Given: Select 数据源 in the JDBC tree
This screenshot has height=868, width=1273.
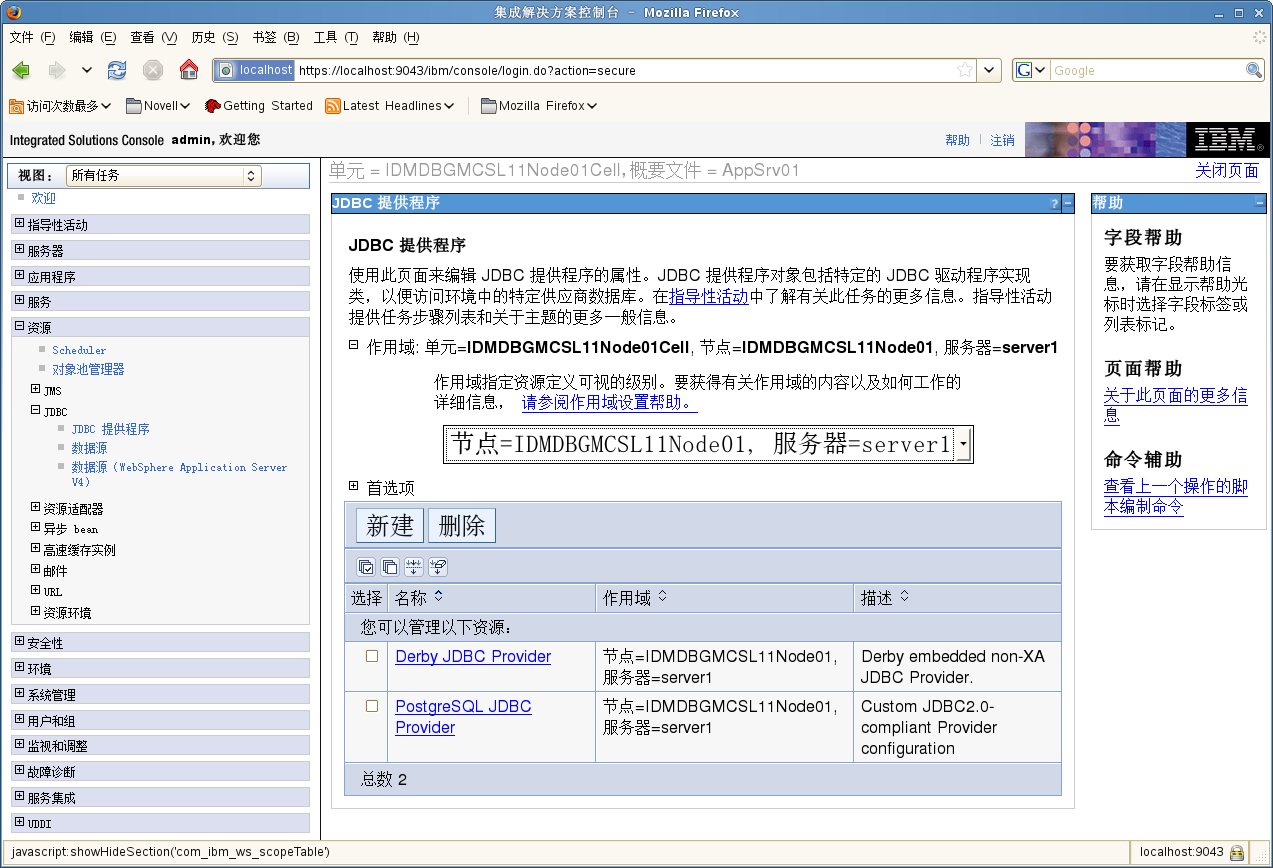Looking at the screenshot, I should (x=89, y=448).
